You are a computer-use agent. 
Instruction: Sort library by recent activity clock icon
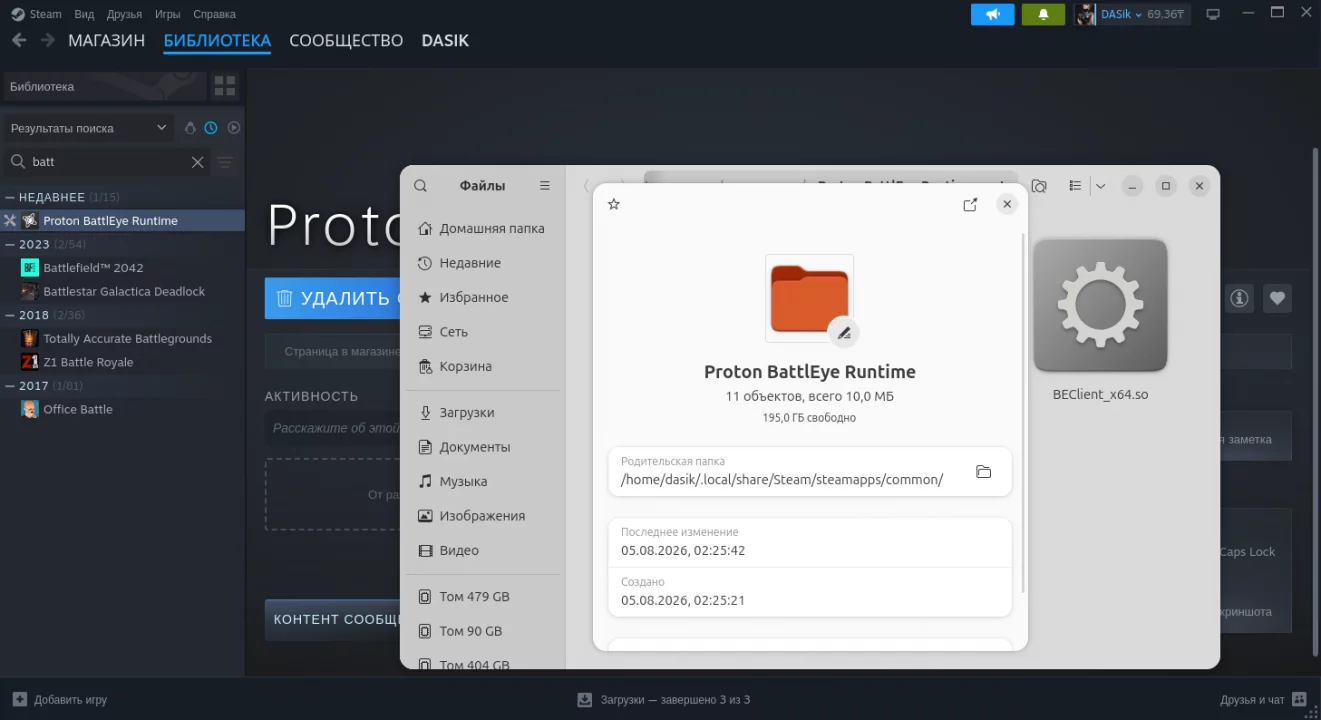coord(211,128)
